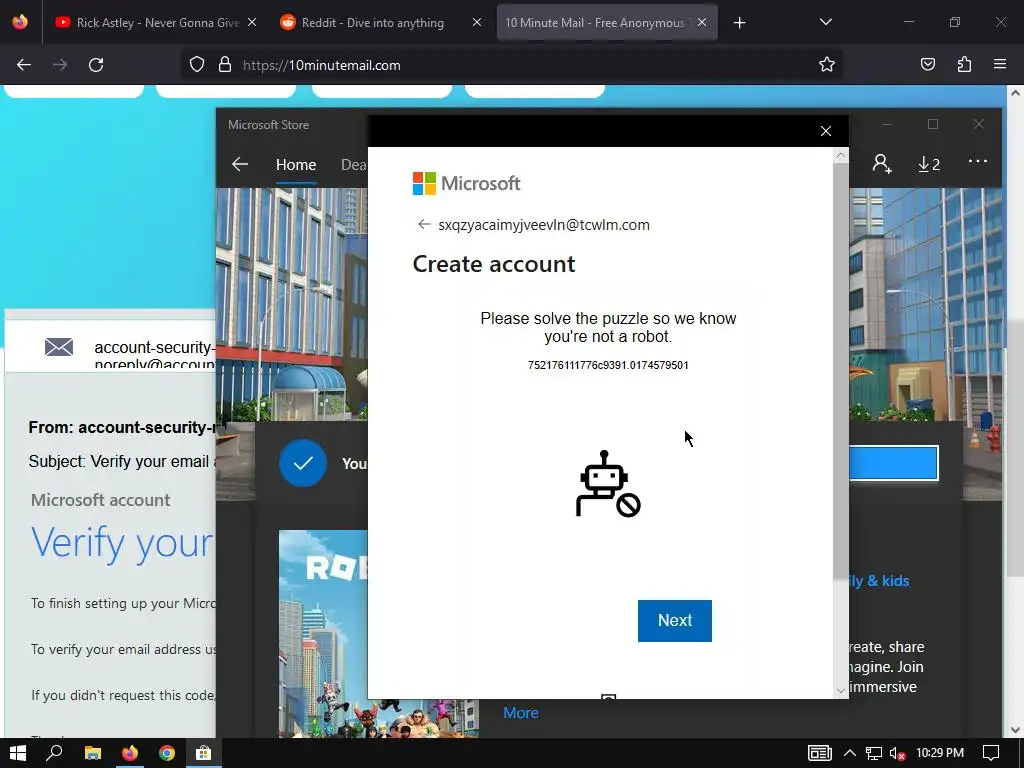Reload the current page in Firefox
1024x768 pixels.
click(x=96, y=65)
